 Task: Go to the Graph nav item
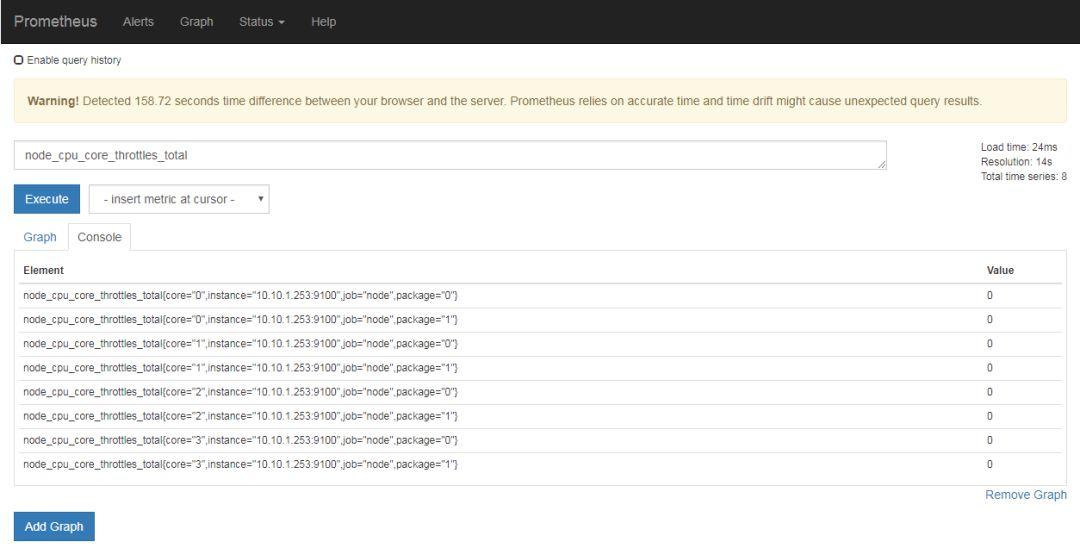point(196,22)
